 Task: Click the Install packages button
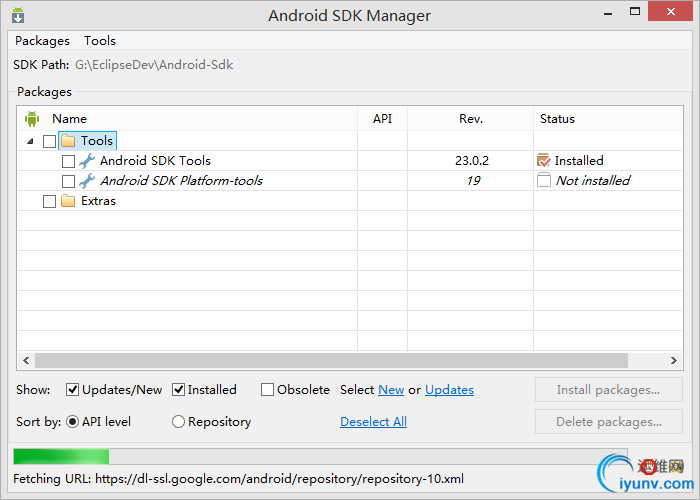608,390
